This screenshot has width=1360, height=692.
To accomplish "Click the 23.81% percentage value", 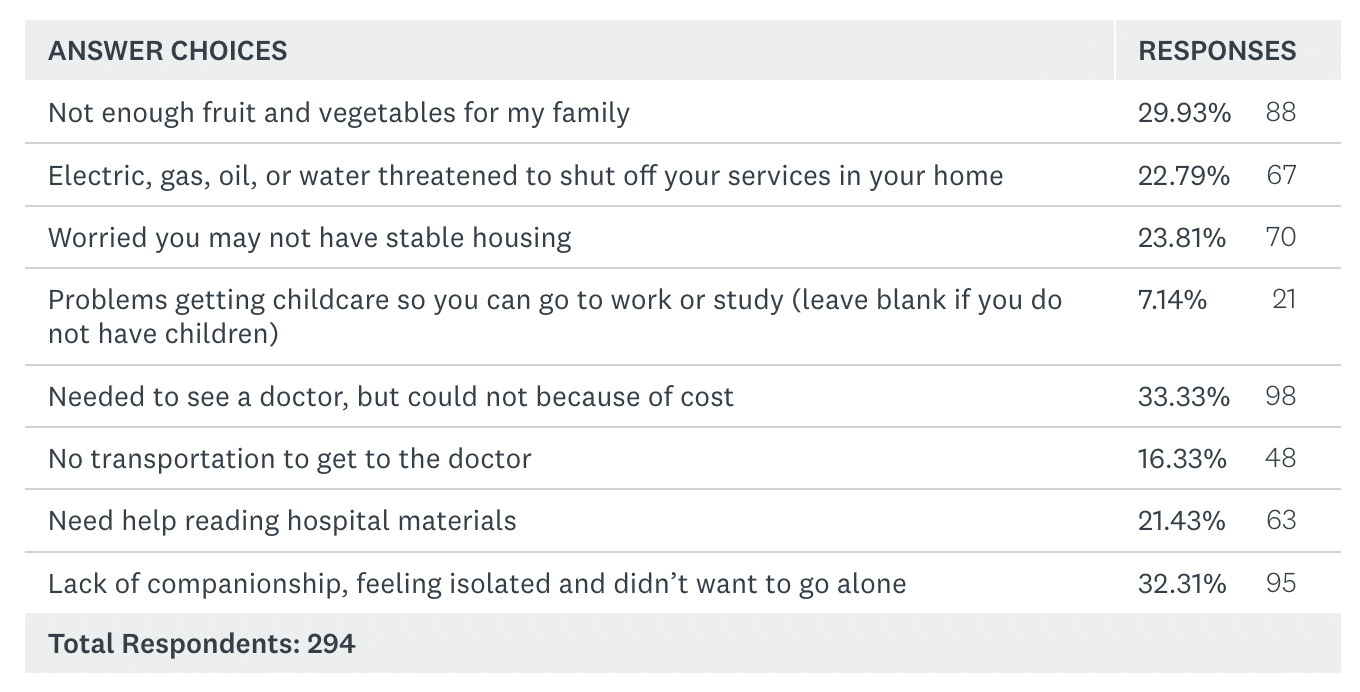I will point(1182,238).
